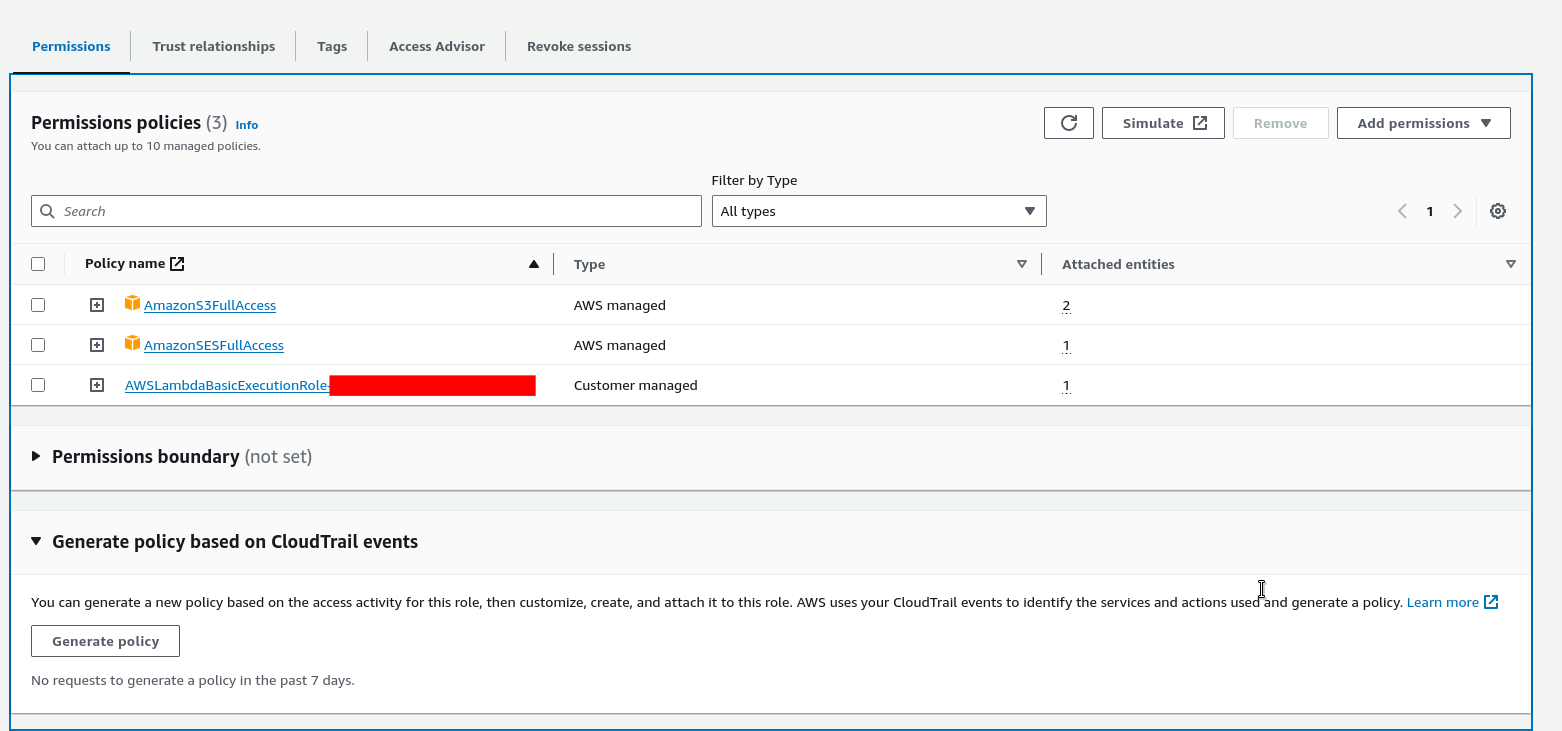
Task: Click attached entities count for AmazonSESFullAccess
Action: coord(1066,345)
